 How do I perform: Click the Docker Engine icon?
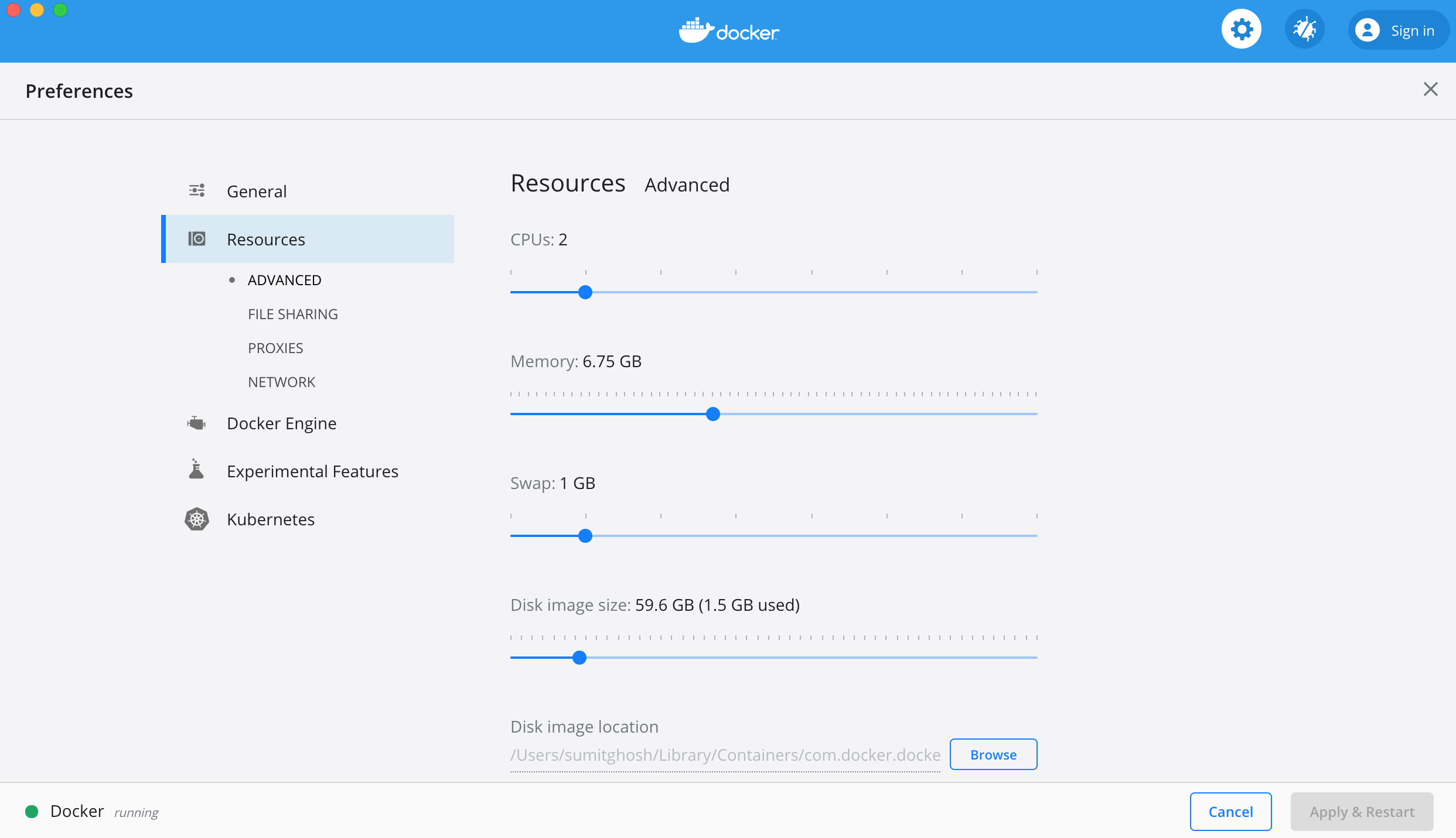click(x=197, y=423)
